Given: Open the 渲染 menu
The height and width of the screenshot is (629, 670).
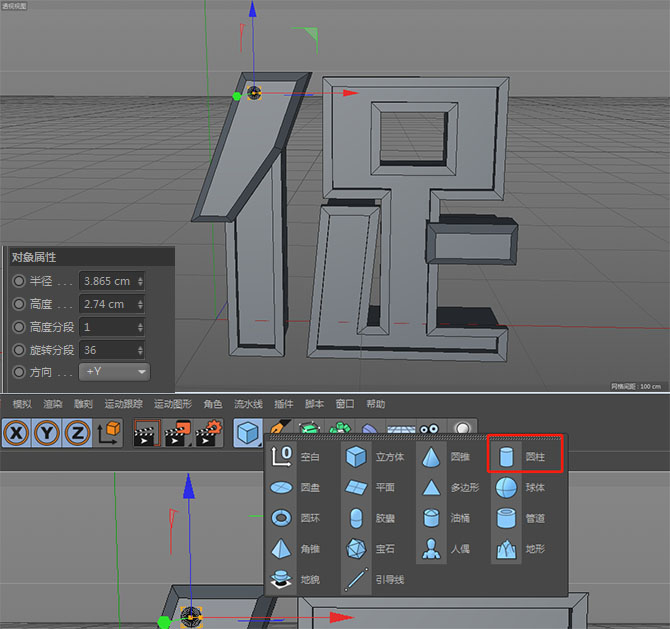Looking at the screenshot, I should 53,404.
